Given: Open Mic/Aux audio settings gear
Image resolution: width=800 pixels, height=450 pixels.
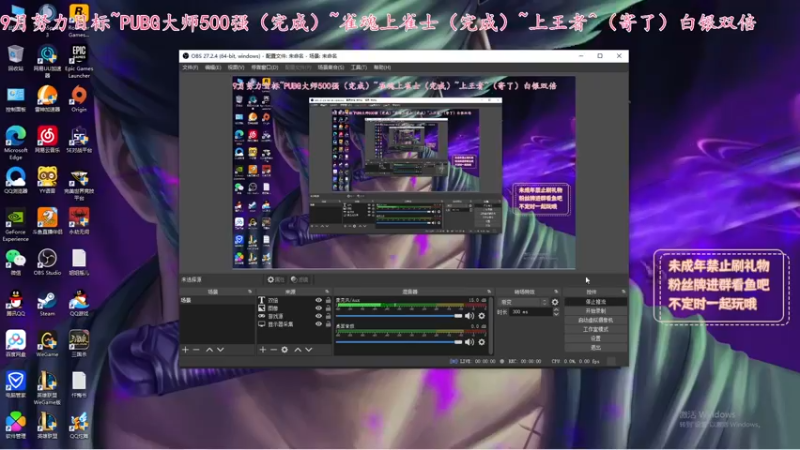Looking at the screenshot, I should coord(482,316).
